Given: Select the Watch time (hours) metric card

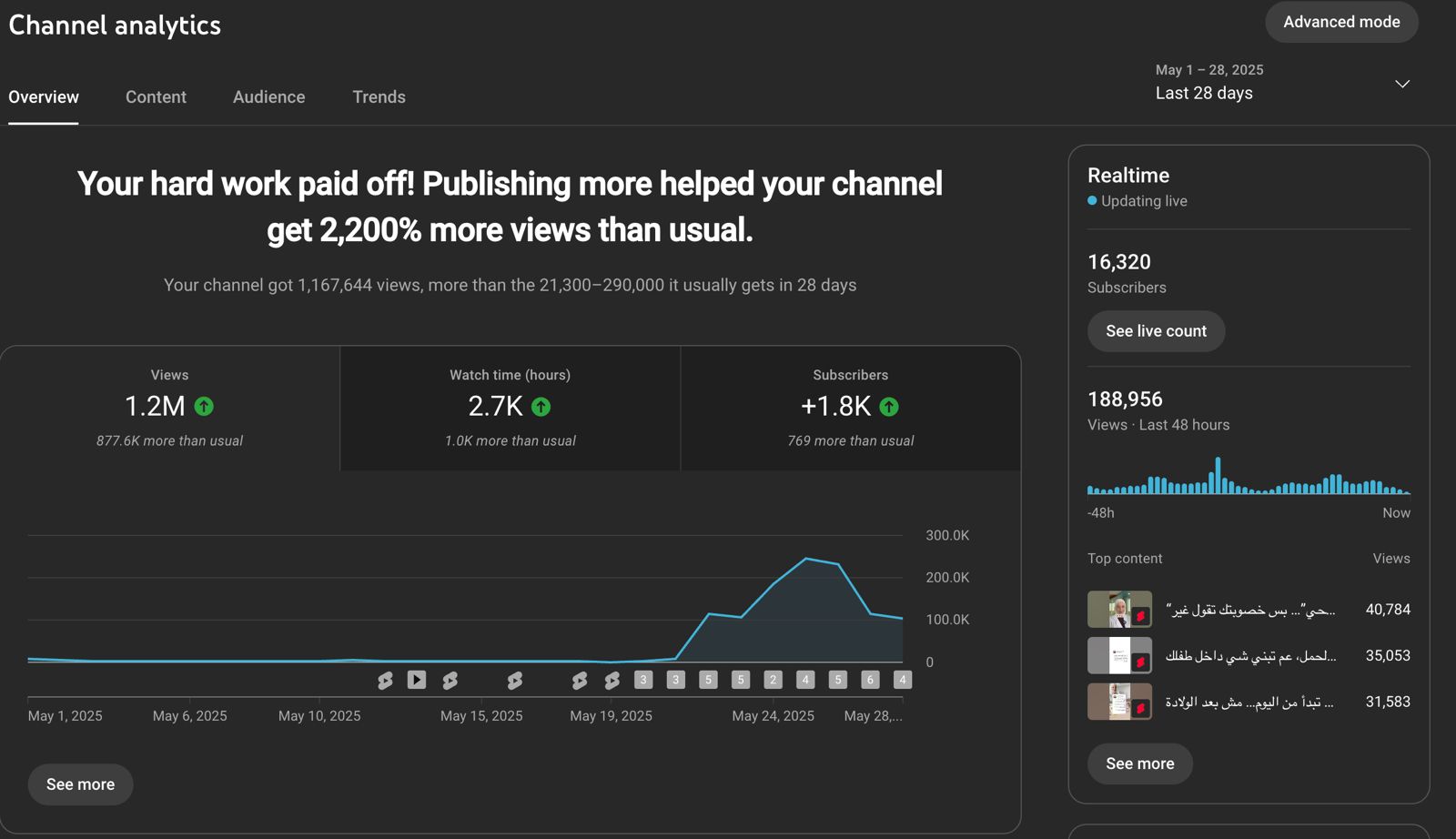Looking at the screenshot, I should point(511,408).
